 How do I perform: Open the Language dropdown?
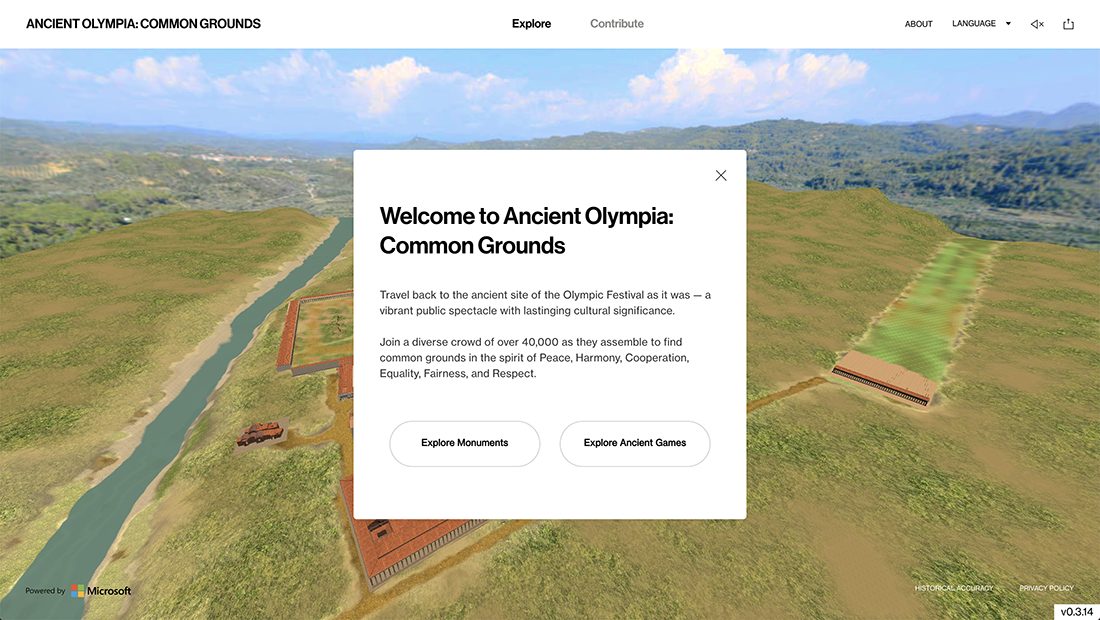tap(981, 23)
